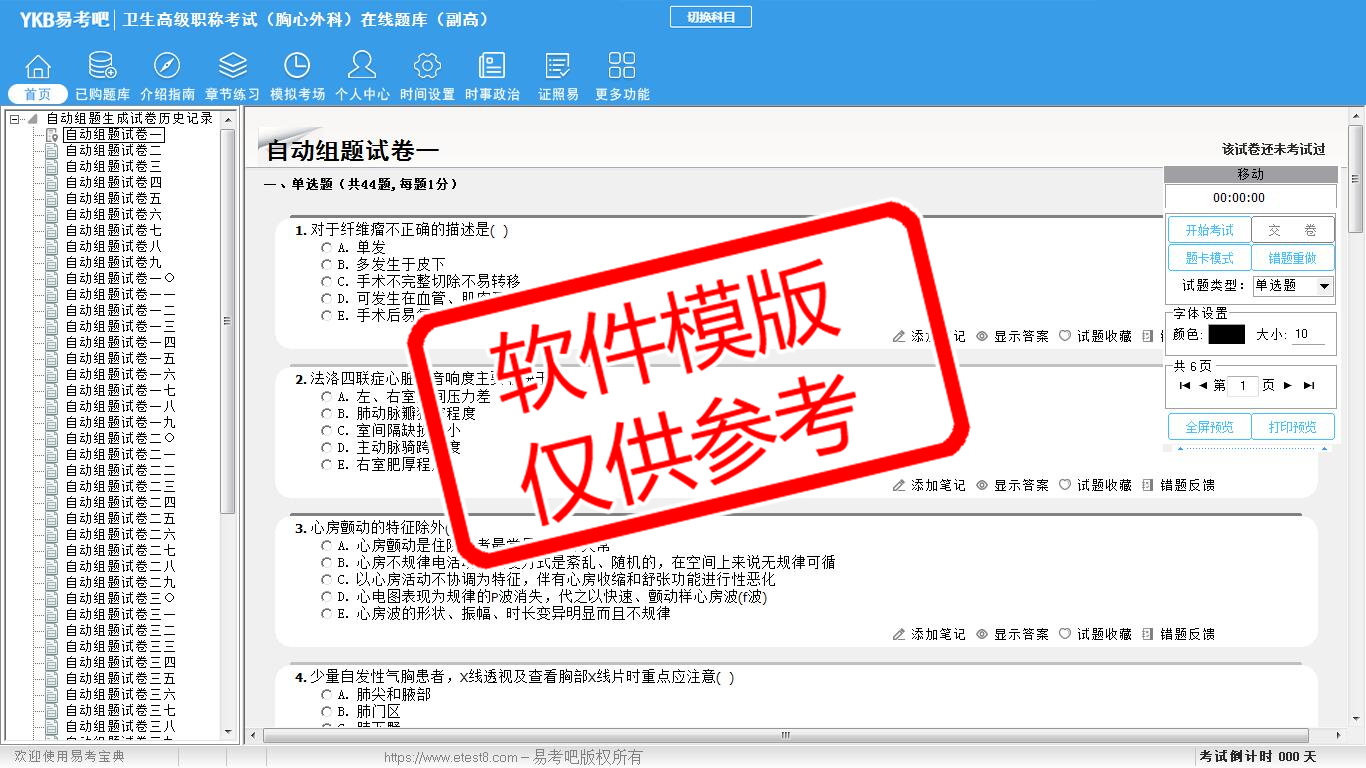Click the black font color swatch
The height and width of the screenshot is (768, 1366).
point(1226,335)
